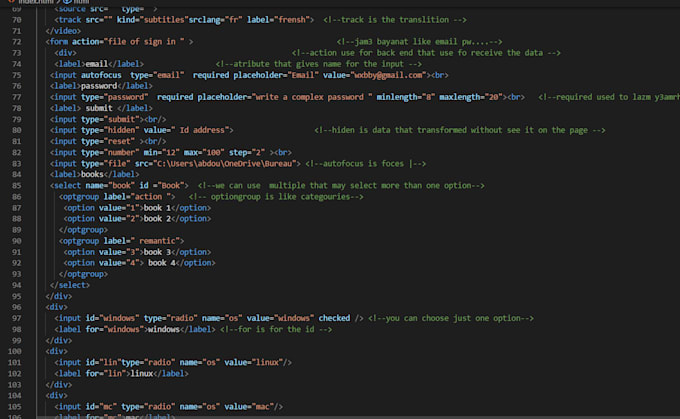This screenshot has width=680, height=419.
Task: Click the "book 2" option text
Action: pyautogui.click(x=157, y=219)
